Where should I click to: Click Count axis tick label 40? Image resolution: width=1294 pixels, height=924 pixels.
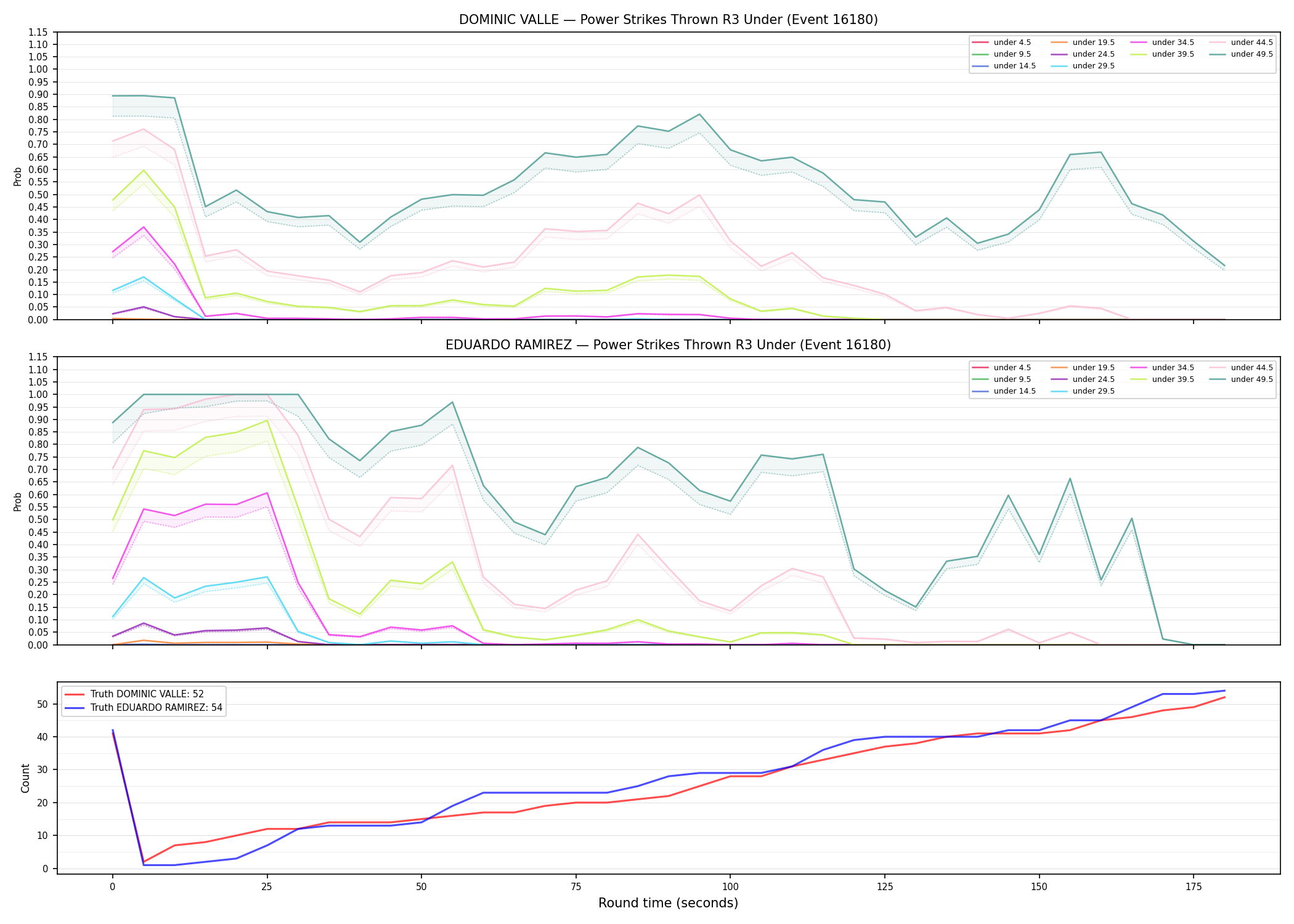click(x=44, y=737)
